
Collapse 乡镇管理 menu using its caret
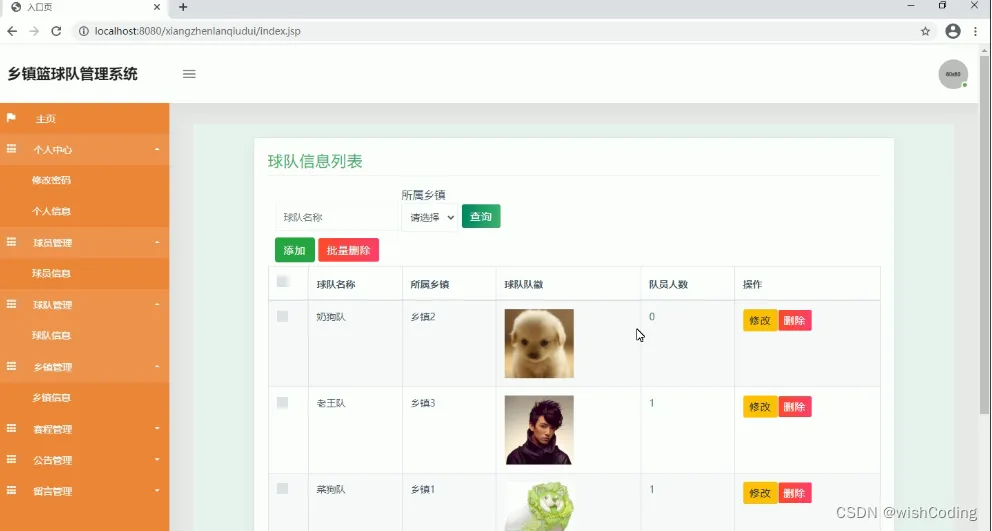coord(157,366)
